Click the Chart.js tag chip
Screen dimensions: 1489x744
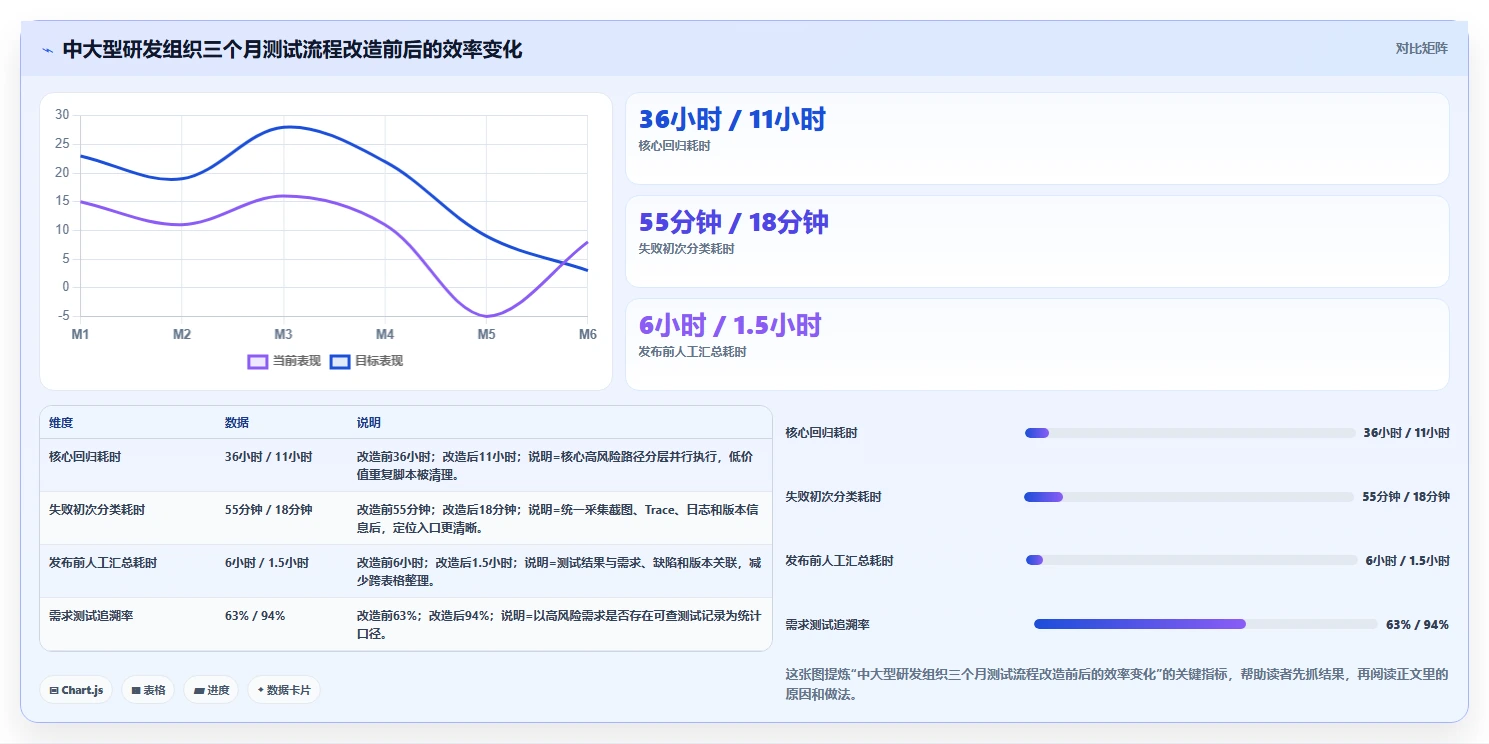[76, 690]
